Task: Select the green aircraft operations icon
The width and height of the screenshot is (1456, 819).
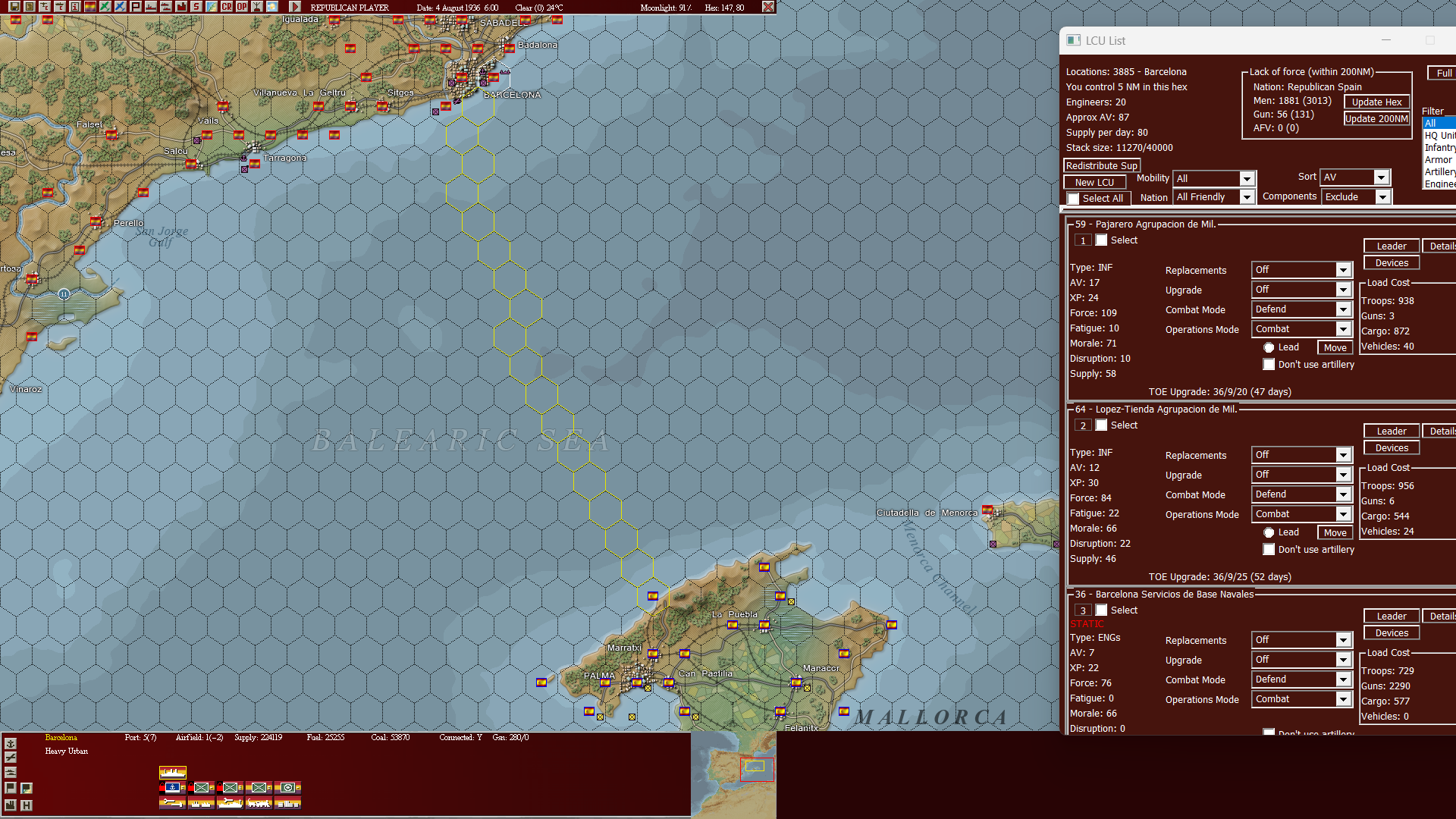Action: [104, 7]
